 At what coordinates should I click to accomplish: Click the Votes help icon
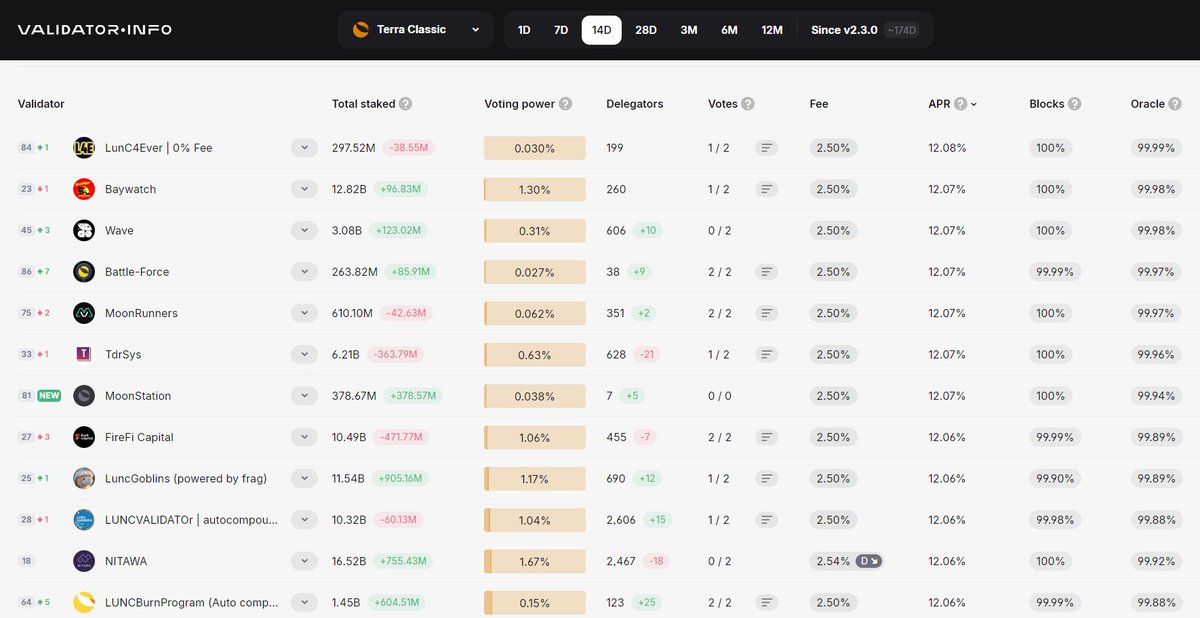point(748,104)
